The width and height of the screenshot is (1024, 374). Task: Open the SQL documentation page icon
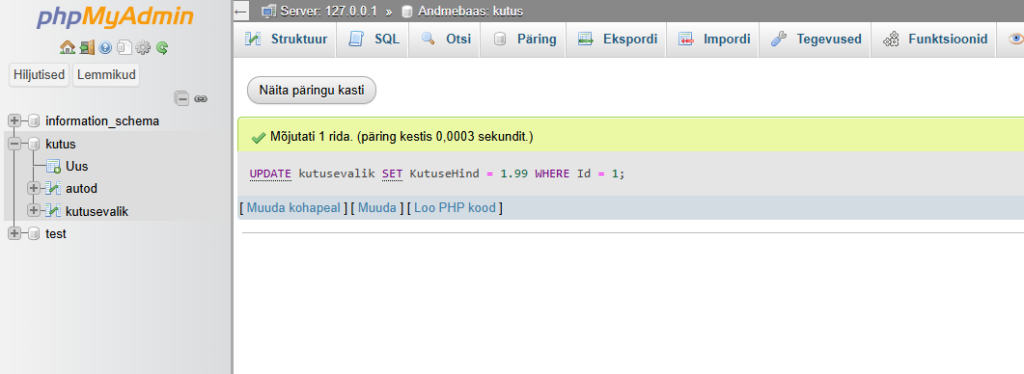[x=124, y=47]
